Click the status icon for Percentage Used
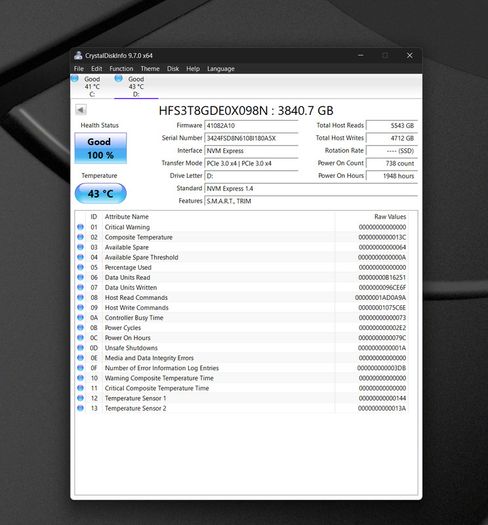 pos(80,267)
